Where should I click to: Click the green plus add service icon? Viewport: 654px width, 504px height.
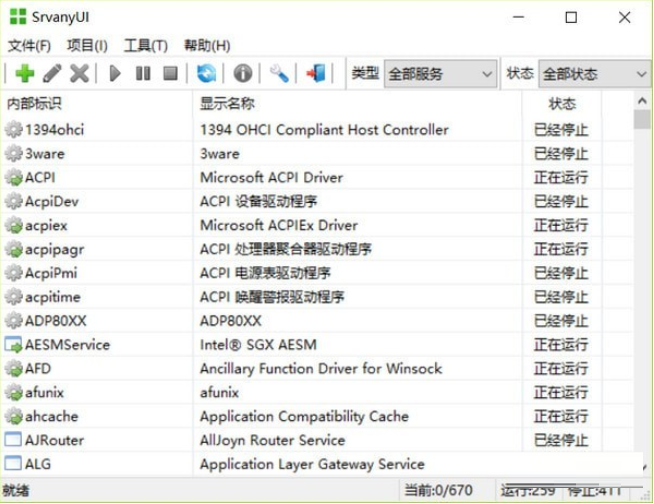point(25,74)
